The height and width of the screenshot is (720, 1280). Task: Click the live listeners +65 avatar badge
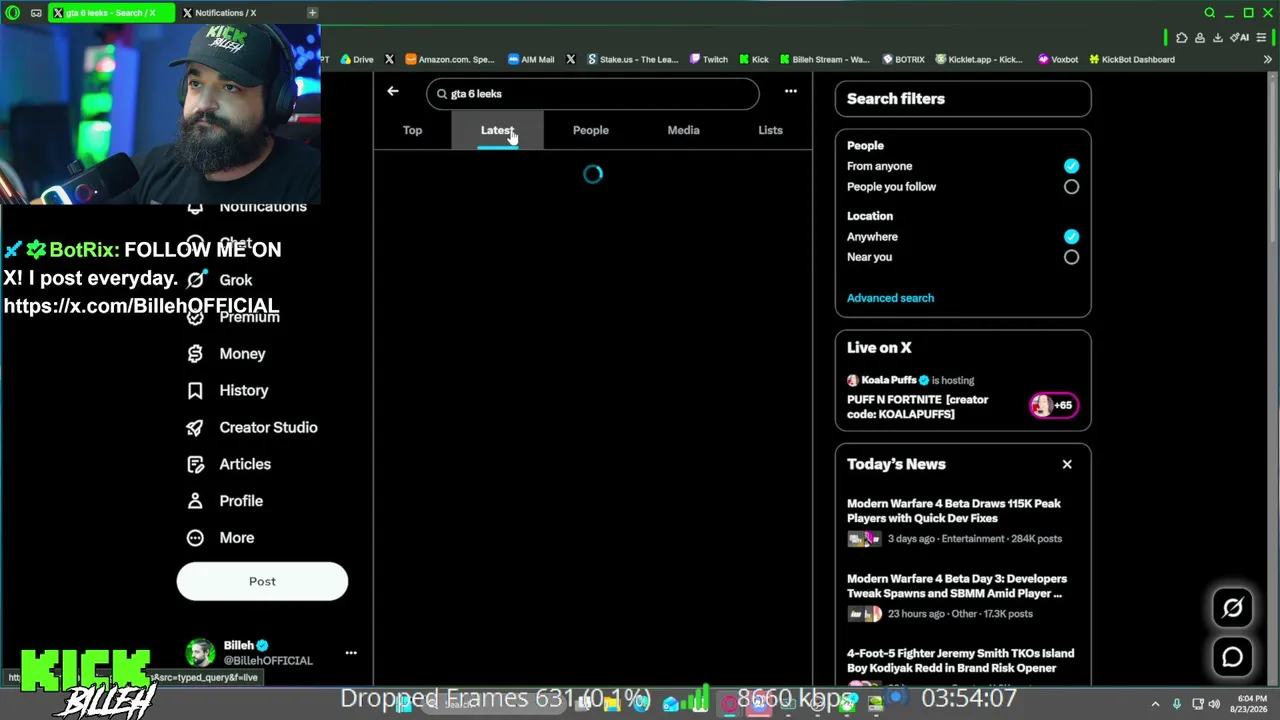tap(1053, 405)
